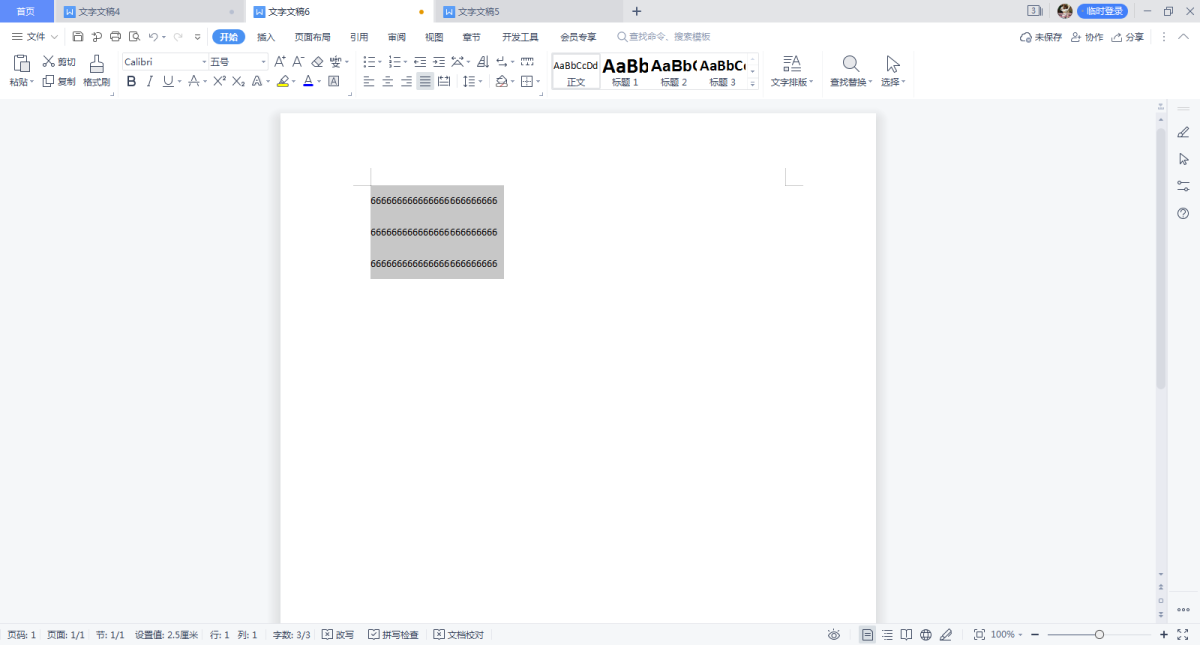The width and height of the screenshot is (1200, 645).
Task: Click the search commands input field
Action: 664,37
